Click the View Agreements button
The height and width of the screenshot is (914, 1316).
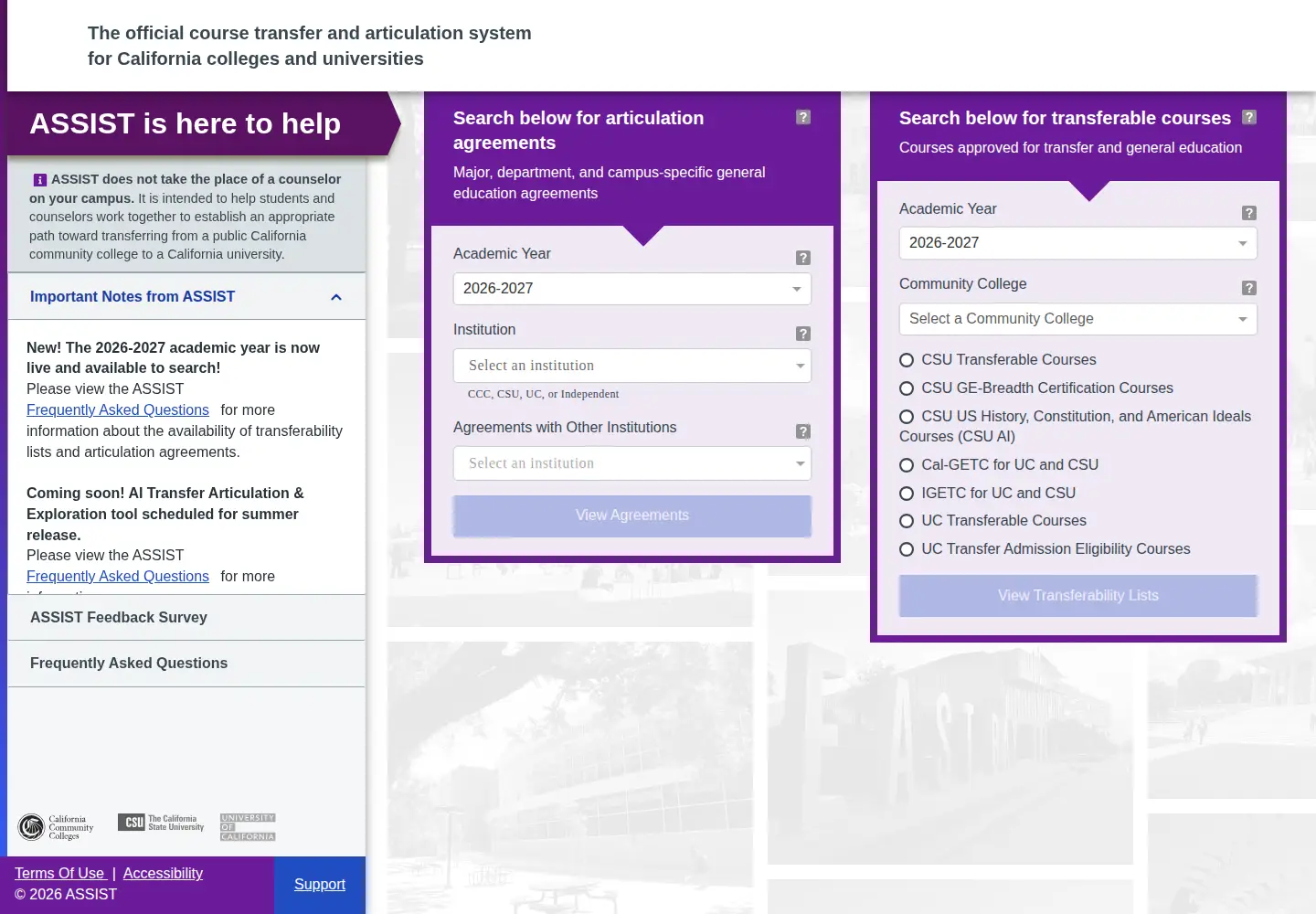[x=632, y=515]
